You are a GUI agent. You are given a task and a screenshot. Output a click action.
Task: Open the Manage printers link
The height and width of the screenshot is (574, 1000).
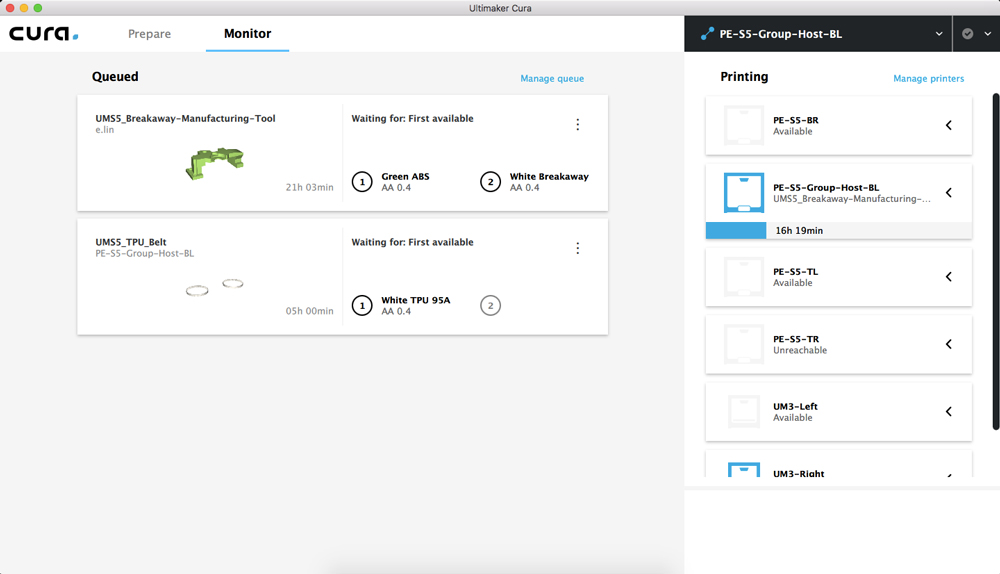pos(928,79)
